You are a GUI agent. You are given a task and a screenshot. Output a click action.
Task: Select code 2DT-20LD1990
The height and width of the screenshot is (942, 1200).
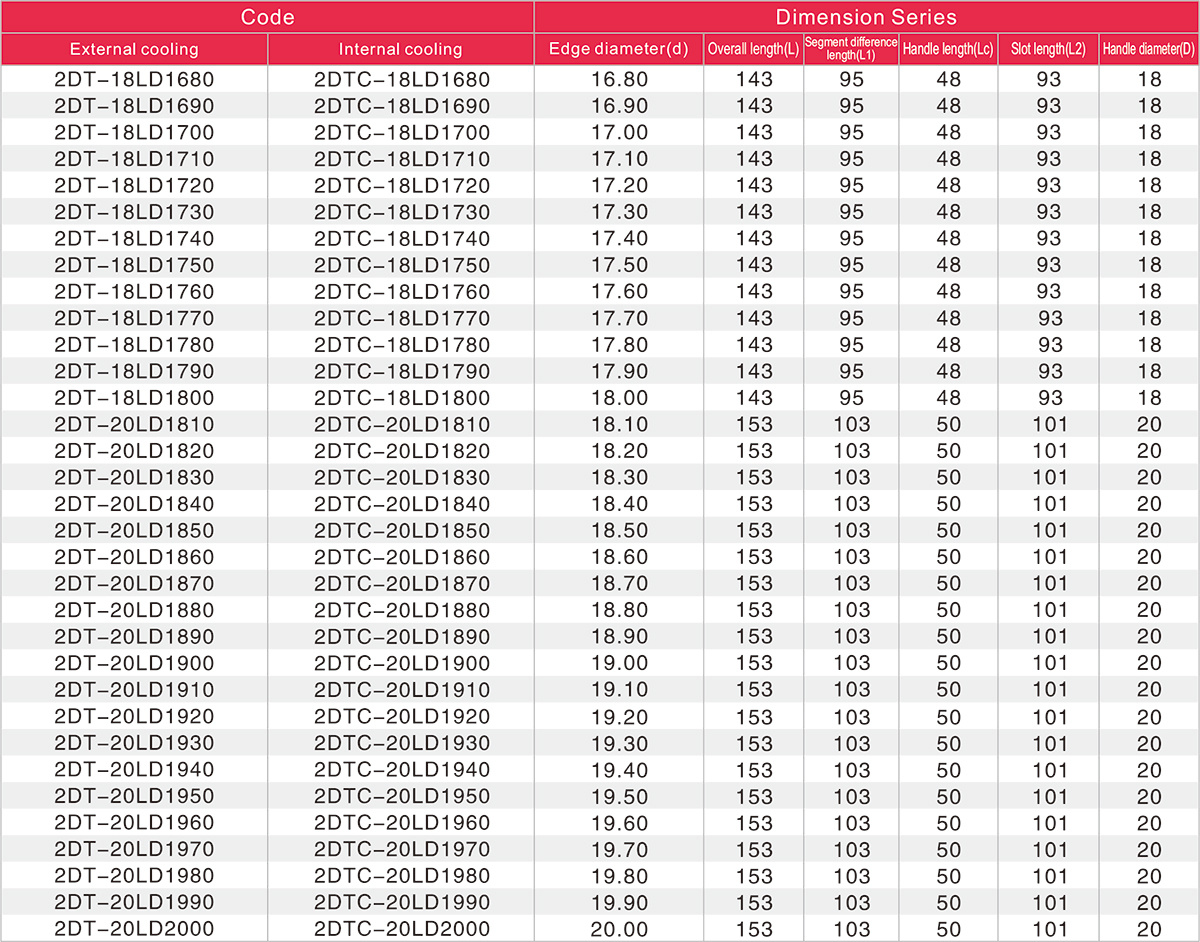tap(134, 901)
